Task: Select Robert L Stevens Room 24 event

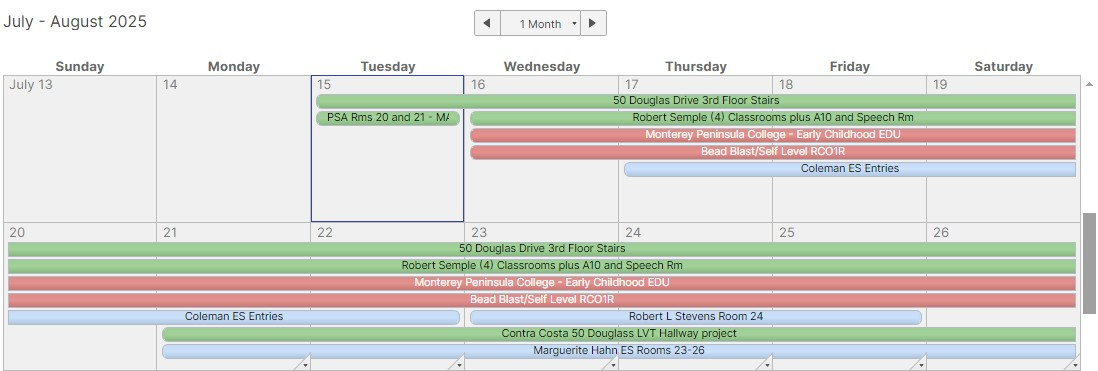Action: 695,317
